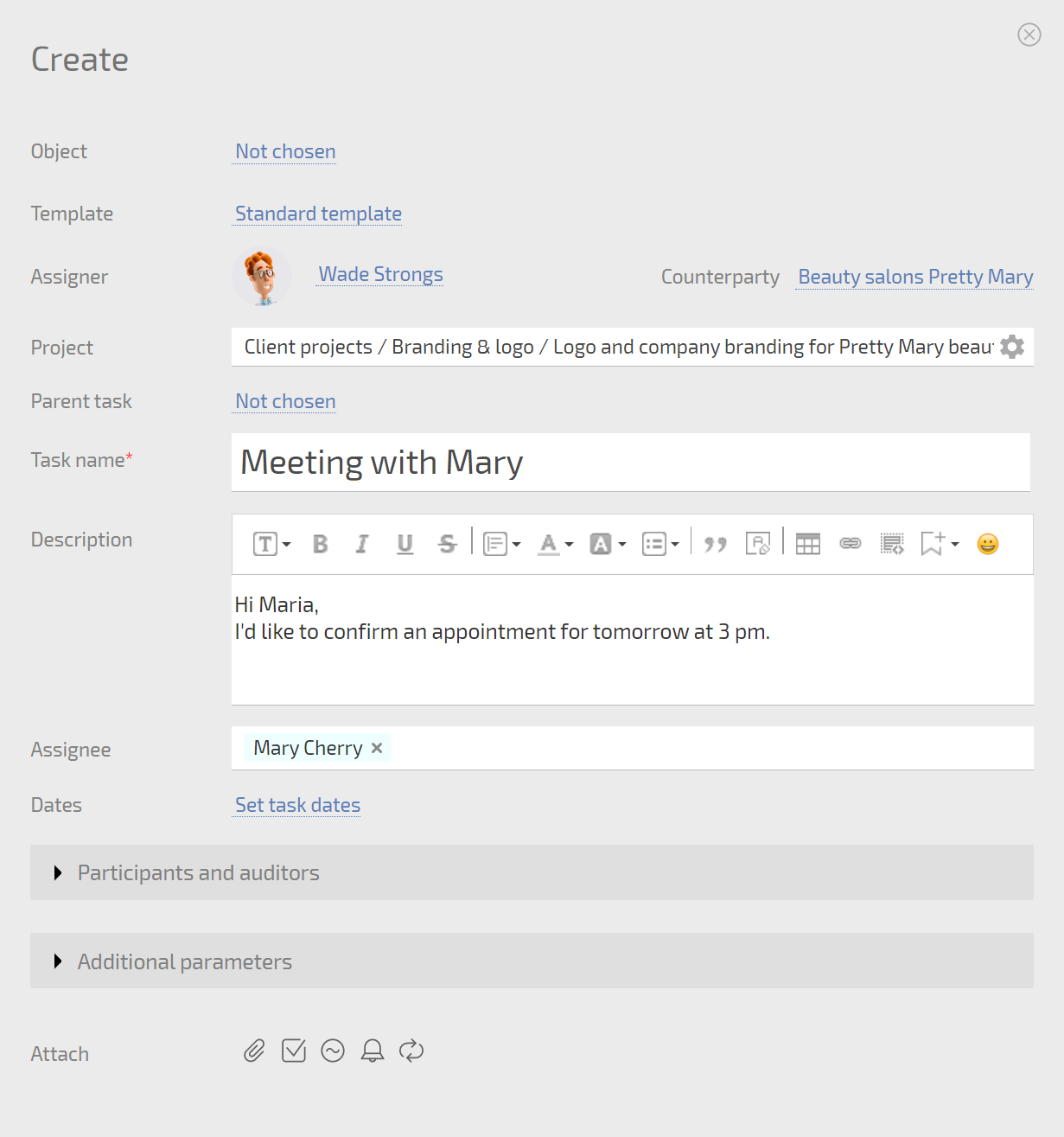Click the Task name input field

631,463
